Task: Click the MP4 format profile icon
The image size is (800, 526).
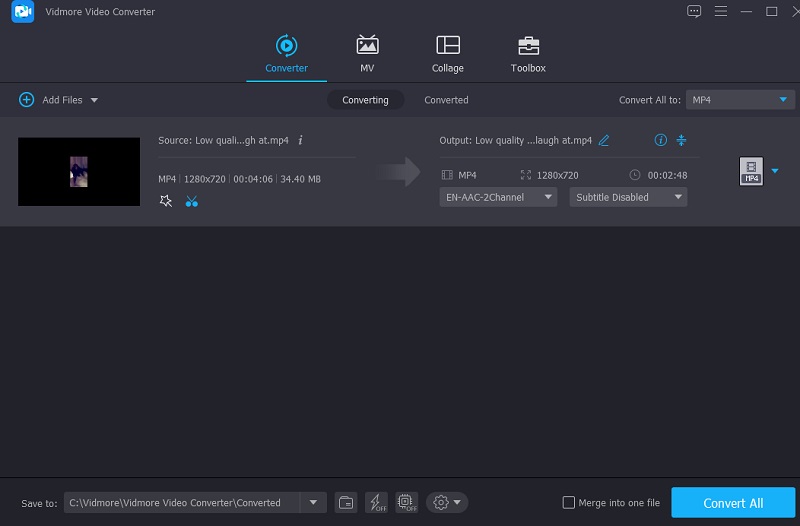Action: tap(751, 171)
